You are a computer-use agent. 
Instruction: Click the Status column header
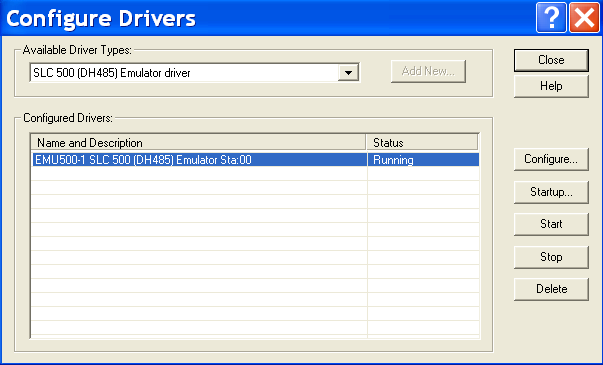pyautogui.click(x=422, y=143)
